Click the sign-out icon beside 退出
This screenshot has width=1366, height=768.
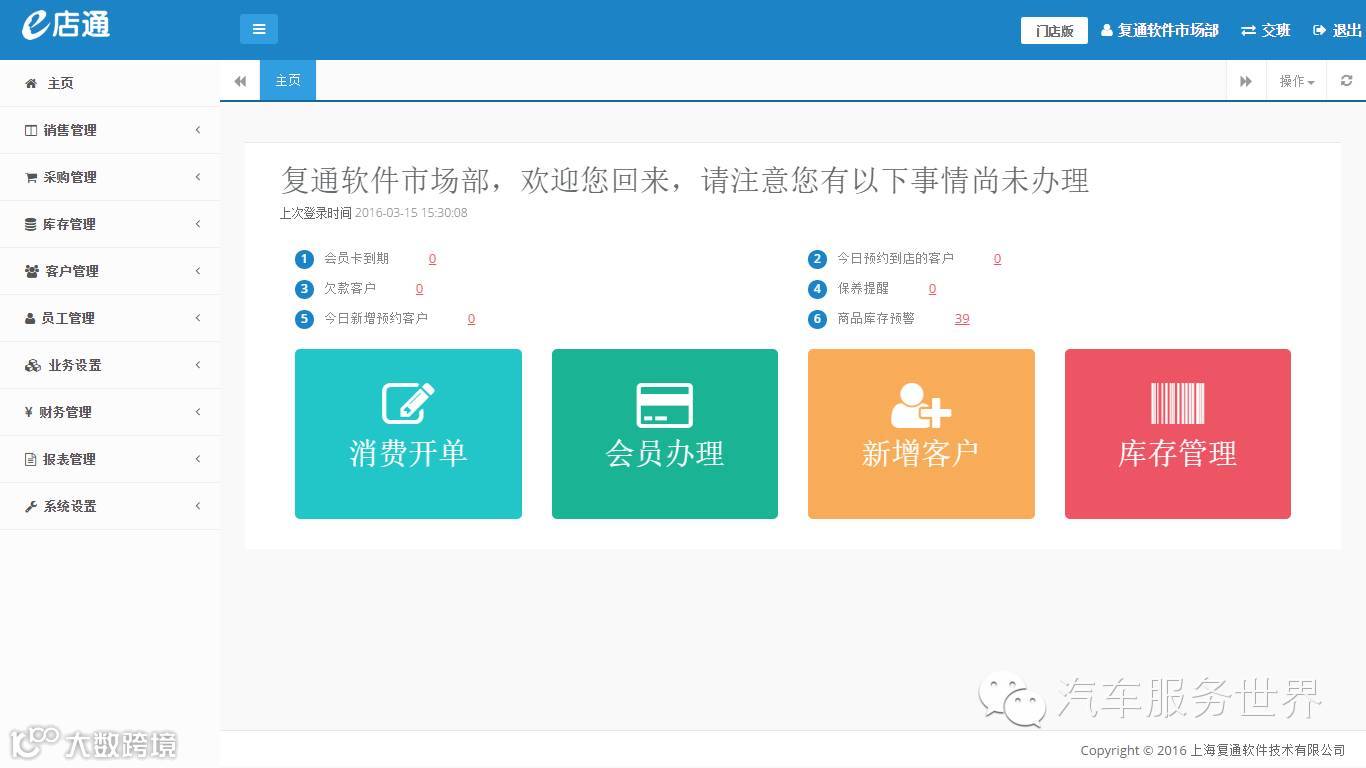(x=1319, y=31)
